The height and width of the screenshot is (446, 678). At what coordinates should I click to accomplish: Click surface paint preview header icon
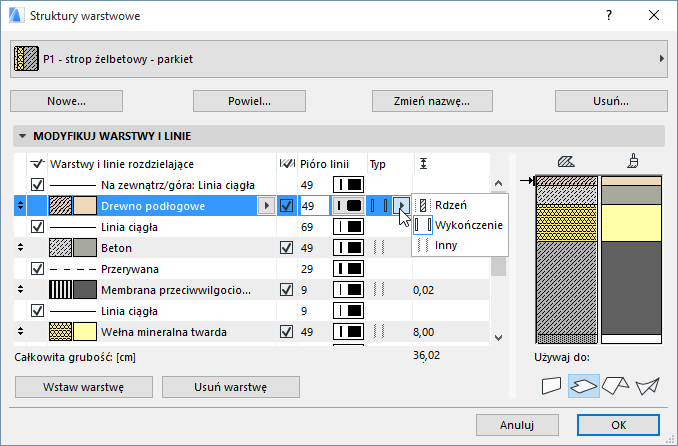point(633,161)
